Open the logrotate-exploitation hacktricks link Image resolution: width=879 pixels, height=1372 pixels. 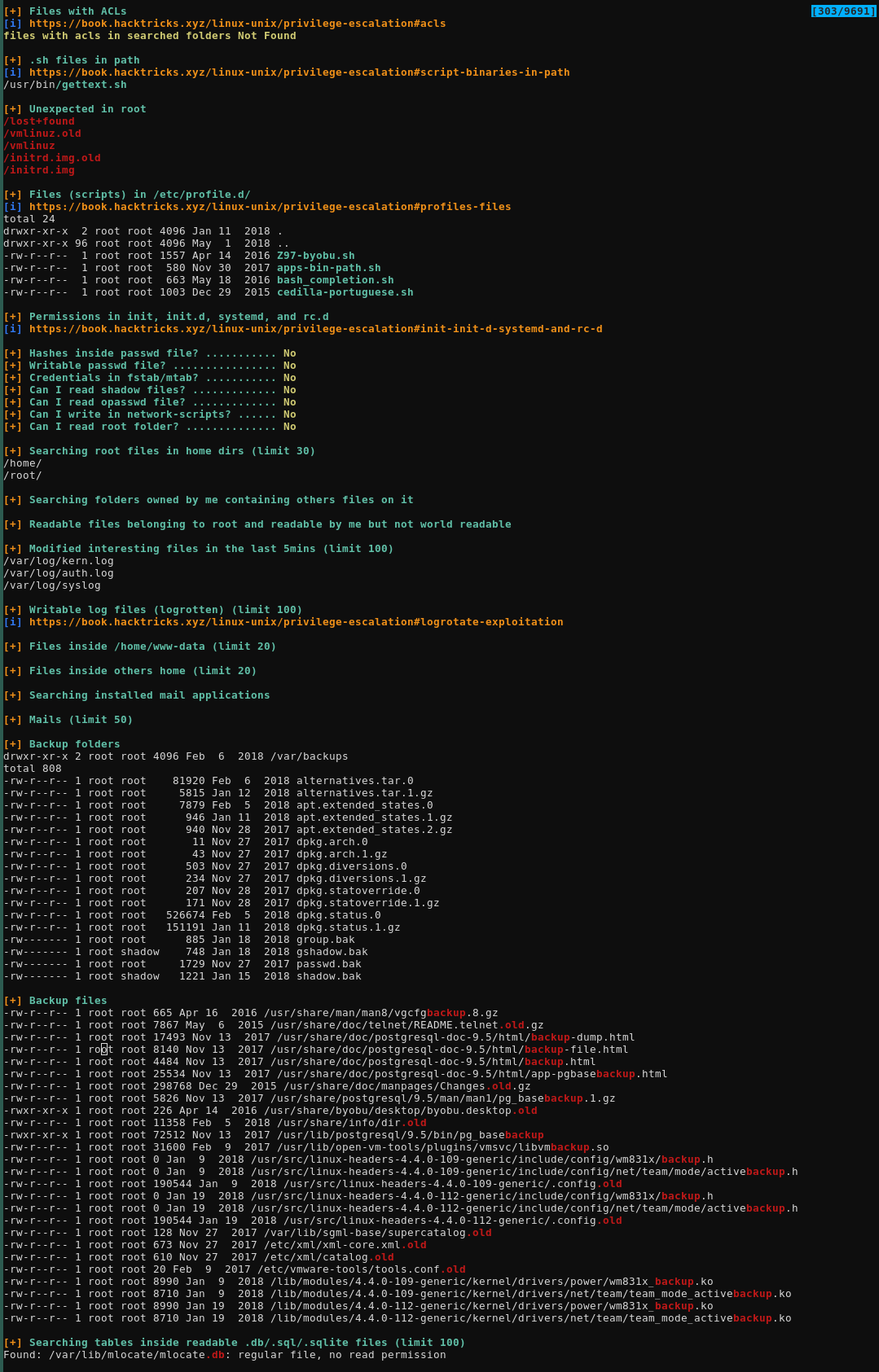coord(296,622)
